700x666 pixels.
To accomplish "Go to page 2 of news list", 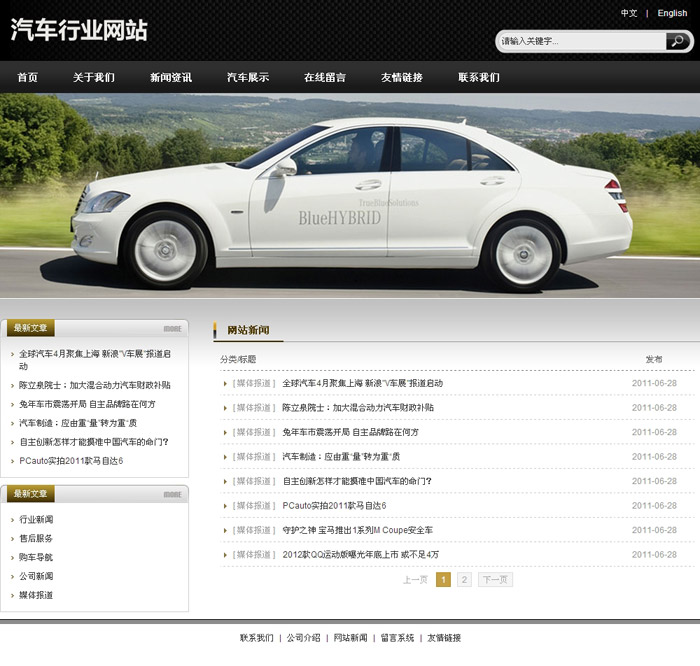I will (x=464, y=579).
